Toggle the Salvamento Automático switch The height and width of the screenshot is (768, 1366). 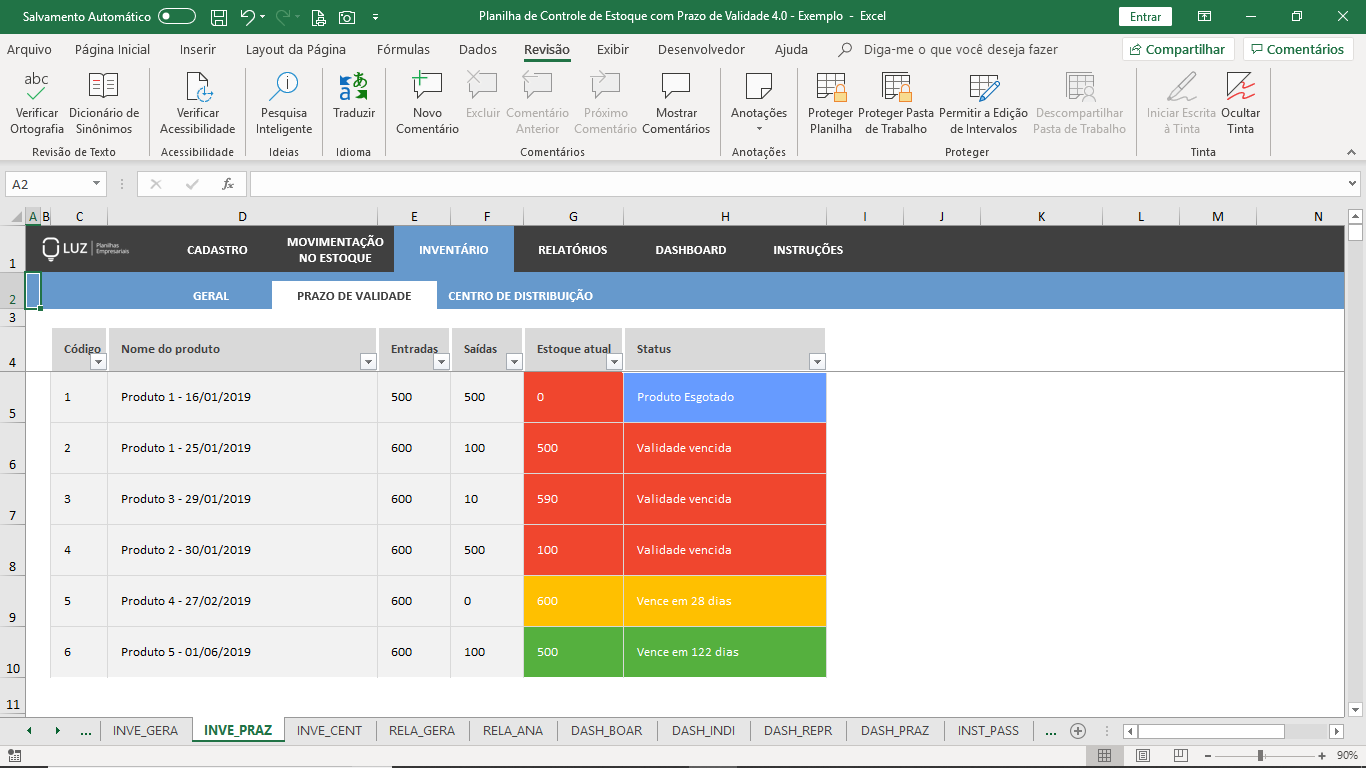(177, 17)
